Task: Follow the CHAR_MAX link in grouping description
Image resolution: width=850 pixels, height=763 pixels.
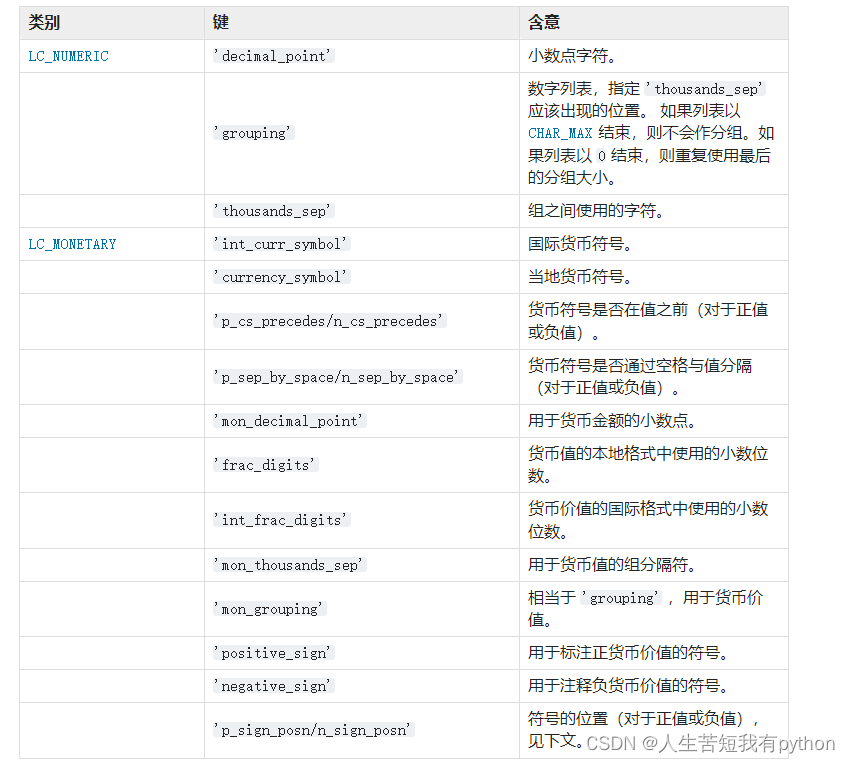Action: [559, 132]
